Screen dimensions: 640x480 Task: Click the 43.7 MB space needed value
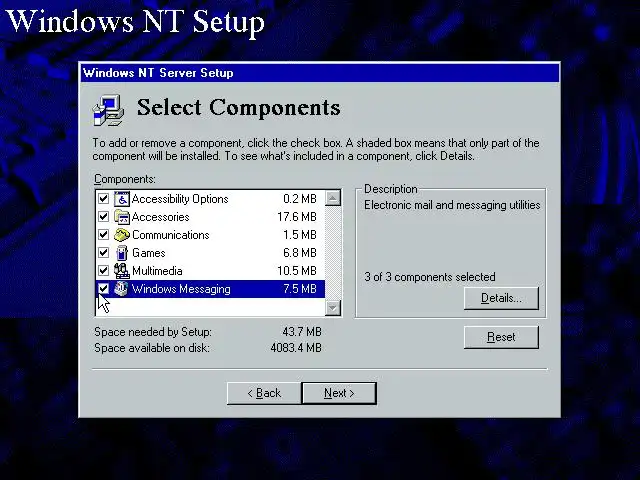coord(302,332)
